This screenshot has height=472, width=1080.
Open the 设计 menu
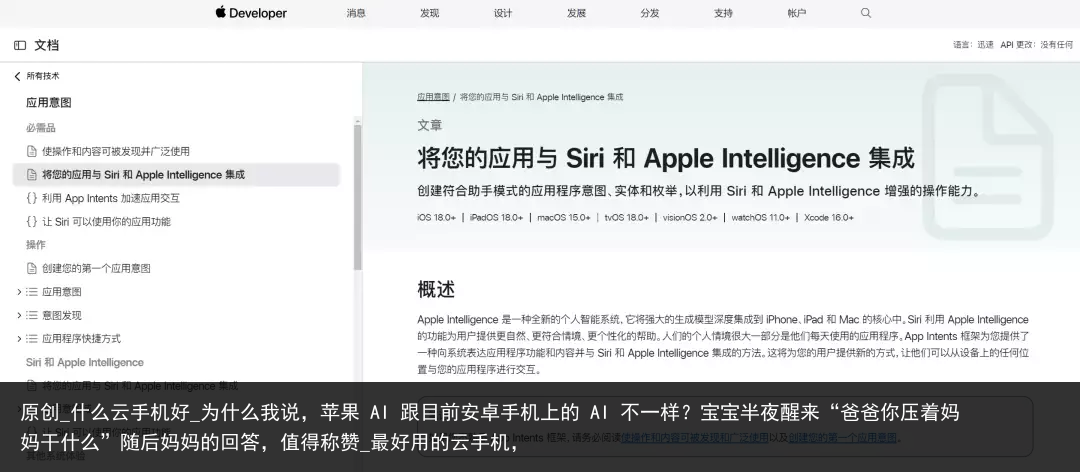tap(503, 12)
